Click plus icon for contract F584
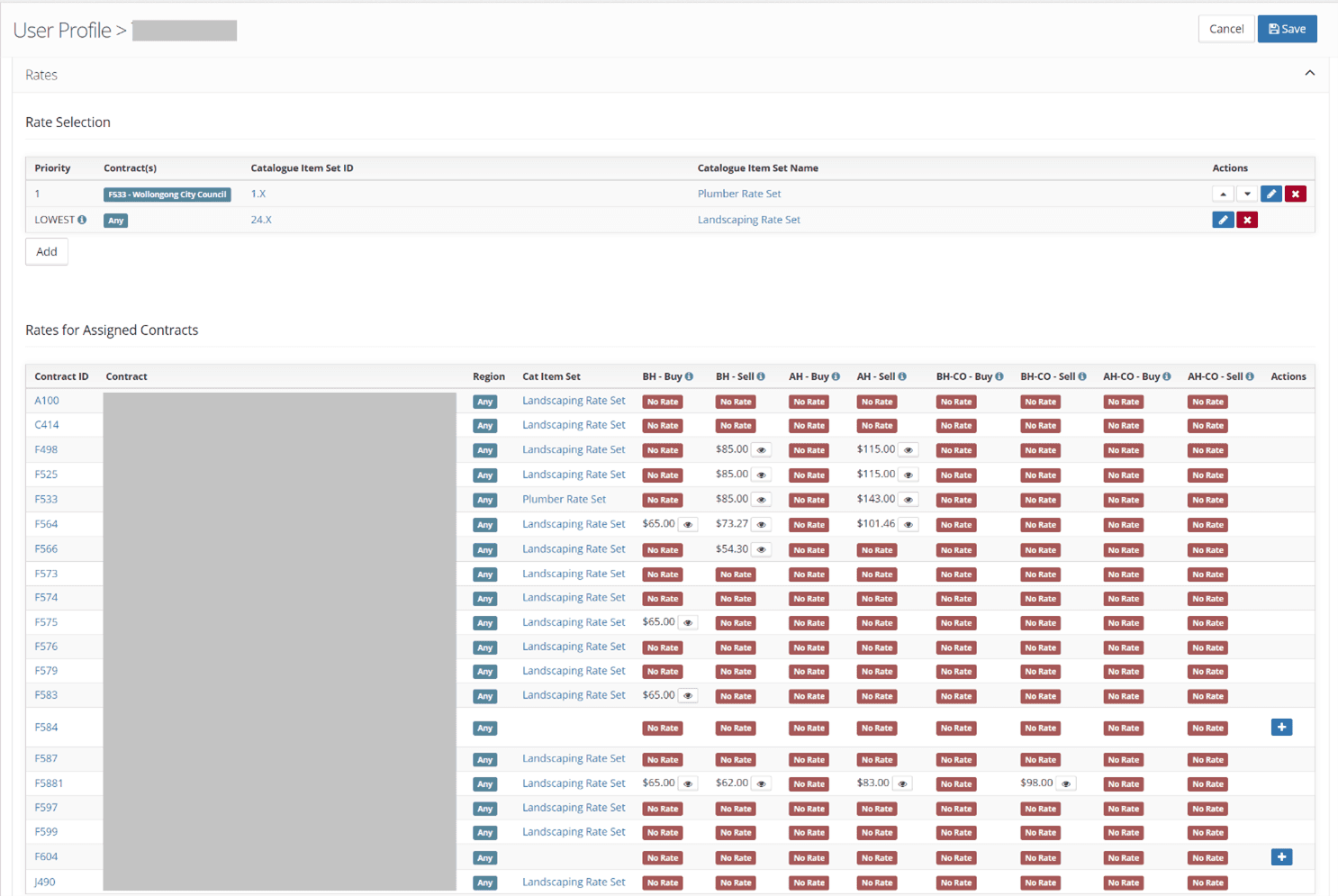This screenshot has width=1338, height=896. click(x=1281, y=728)
